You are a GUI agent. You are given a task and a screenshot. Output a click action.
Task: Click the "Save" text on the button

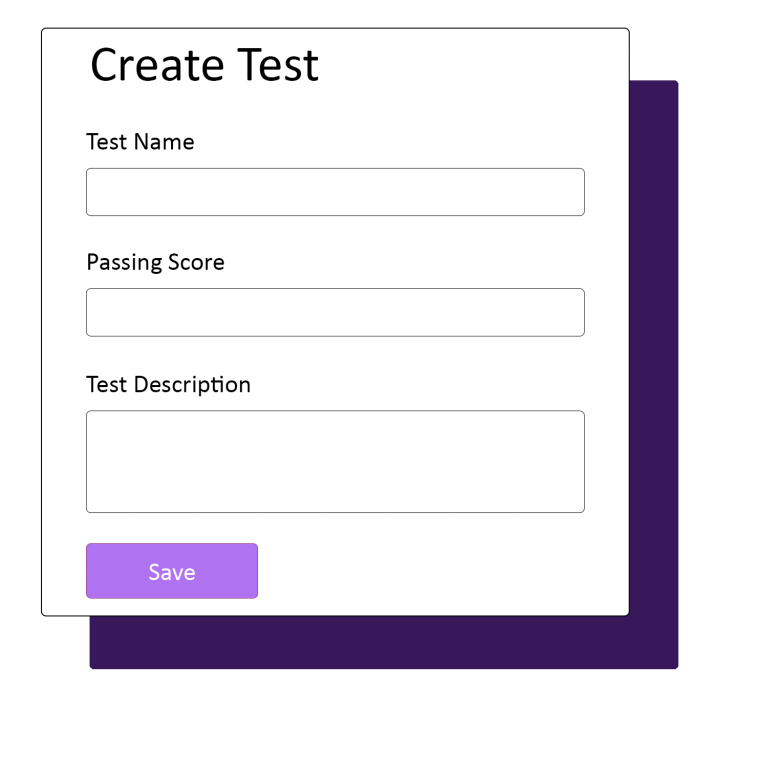172,572
